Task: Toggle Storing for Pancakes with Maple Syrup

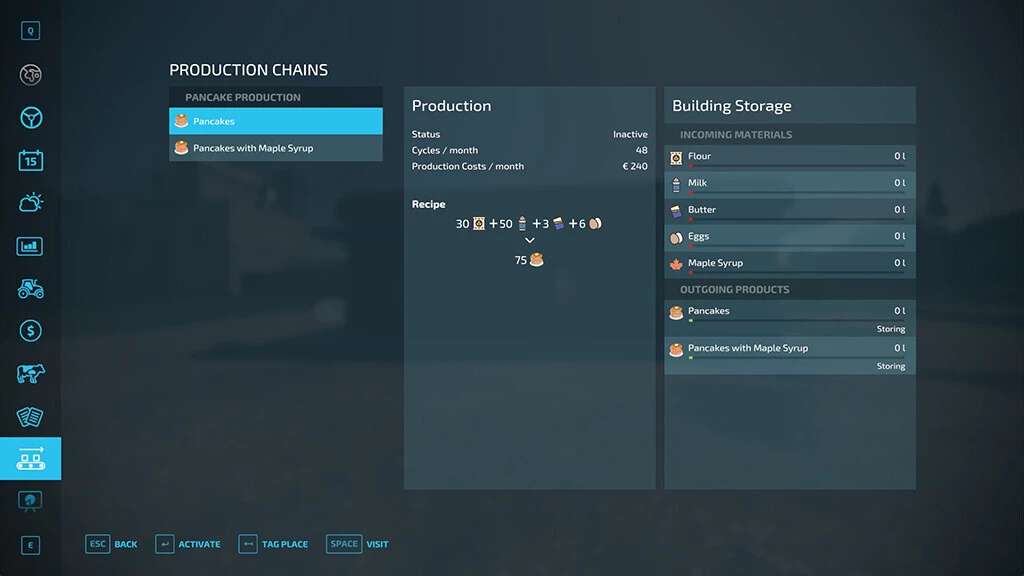Action: coord(890,366)
